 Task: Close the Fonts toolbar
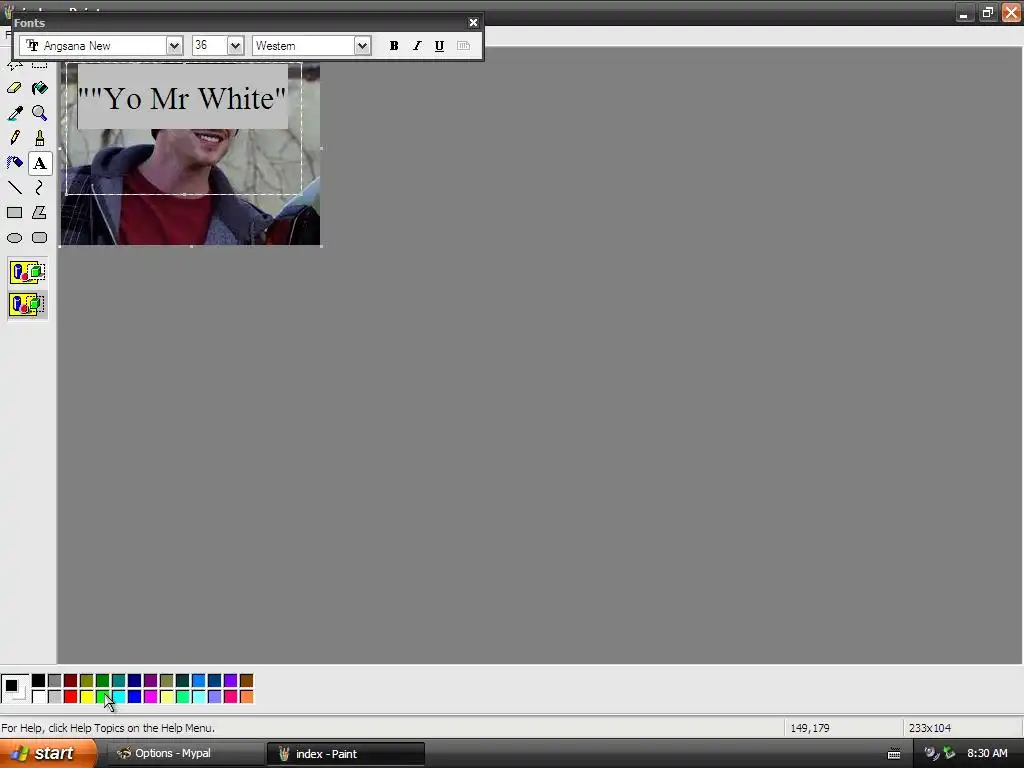pos(473,23)
